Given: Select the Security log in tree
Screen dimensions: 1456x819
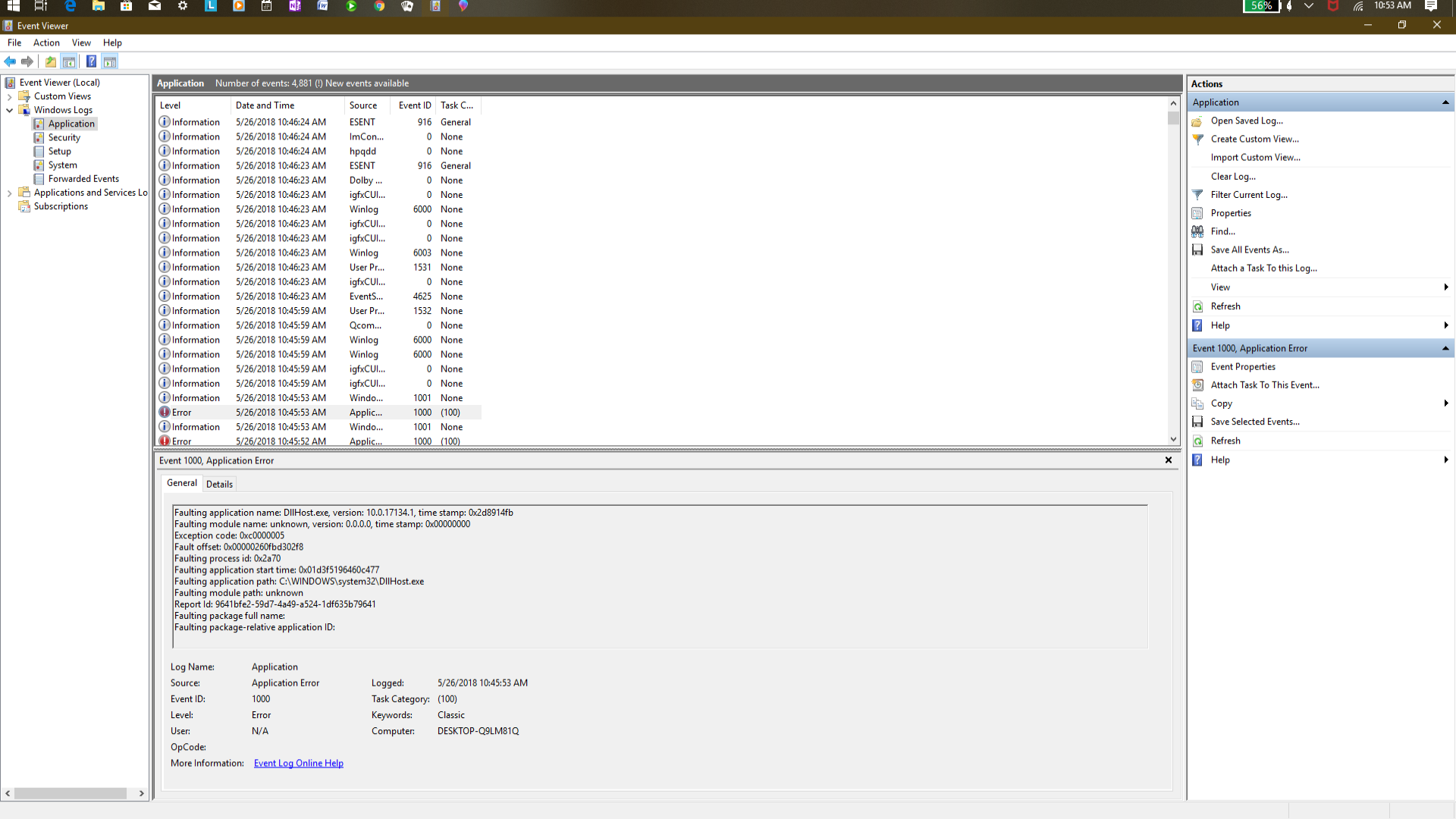Looking at the screenshot, I should [x=64, y=137].
